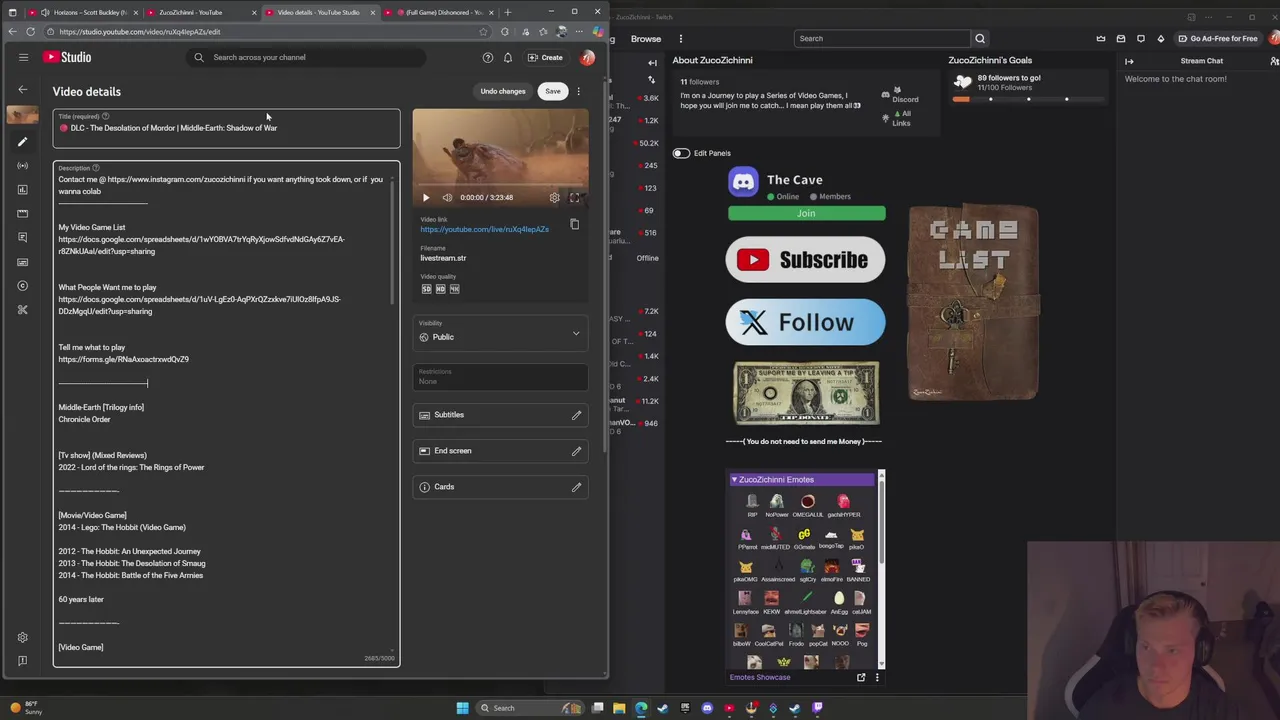The width and height of the screenshot is (1280, 720).
Task: Join The Cave Discord server
Action: (806, 213)
